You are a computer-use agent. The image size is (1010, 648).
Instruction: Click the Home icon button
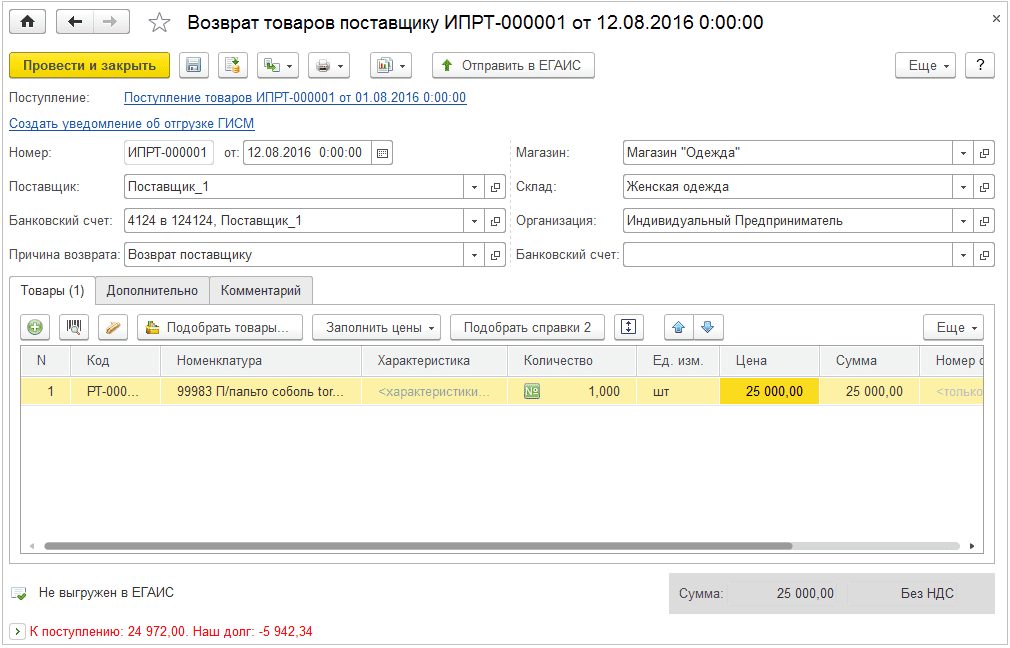point(28,22)
